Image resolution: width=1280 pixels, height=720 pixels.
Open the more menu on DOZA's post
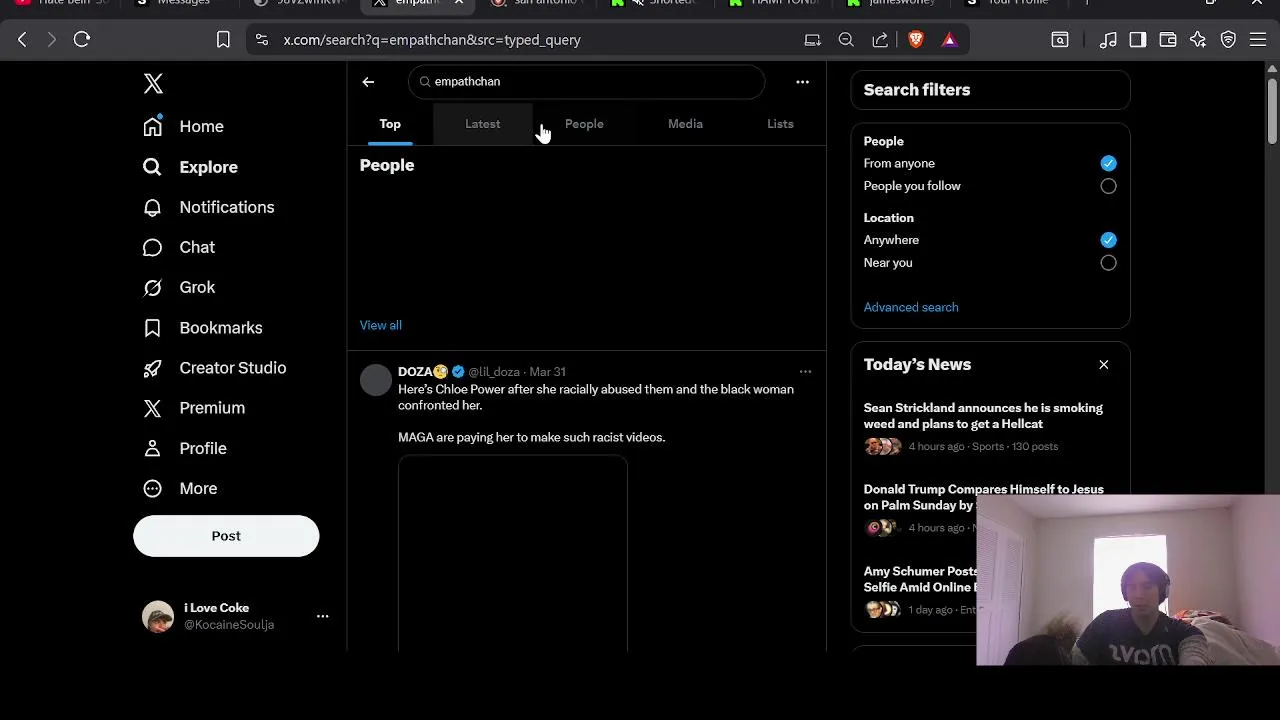click(805, 372)
